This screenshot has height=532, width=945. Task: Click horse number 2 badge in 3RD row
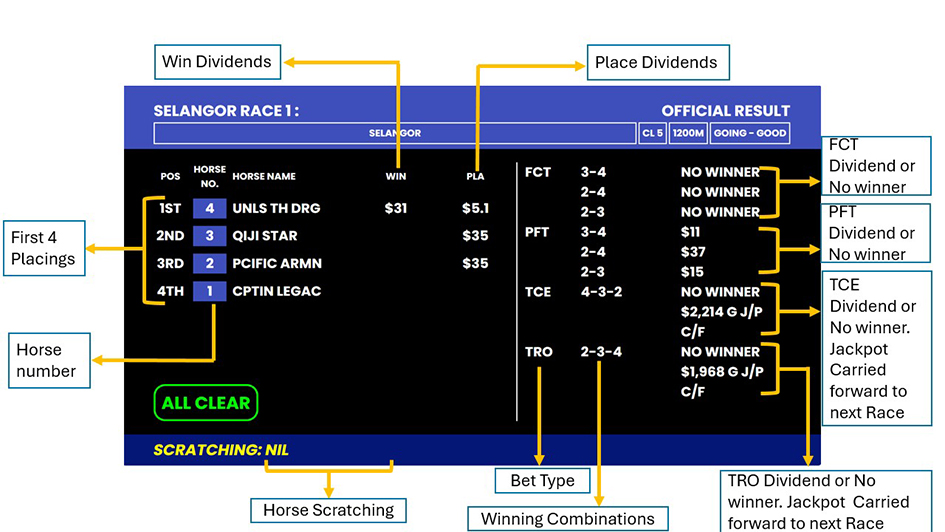coord(210,263)
